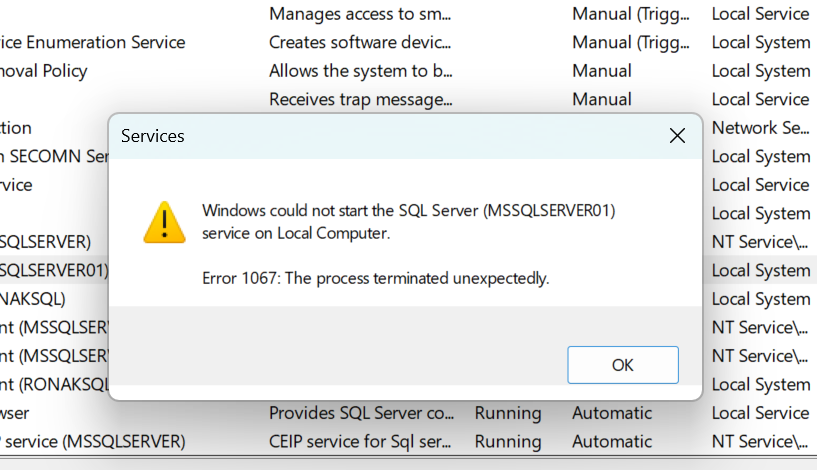Screen dimensions: 817x470
Task: Select the highlighted SQLSERVER01 service name
Action: pyautogui.click(x=54, y=270)
